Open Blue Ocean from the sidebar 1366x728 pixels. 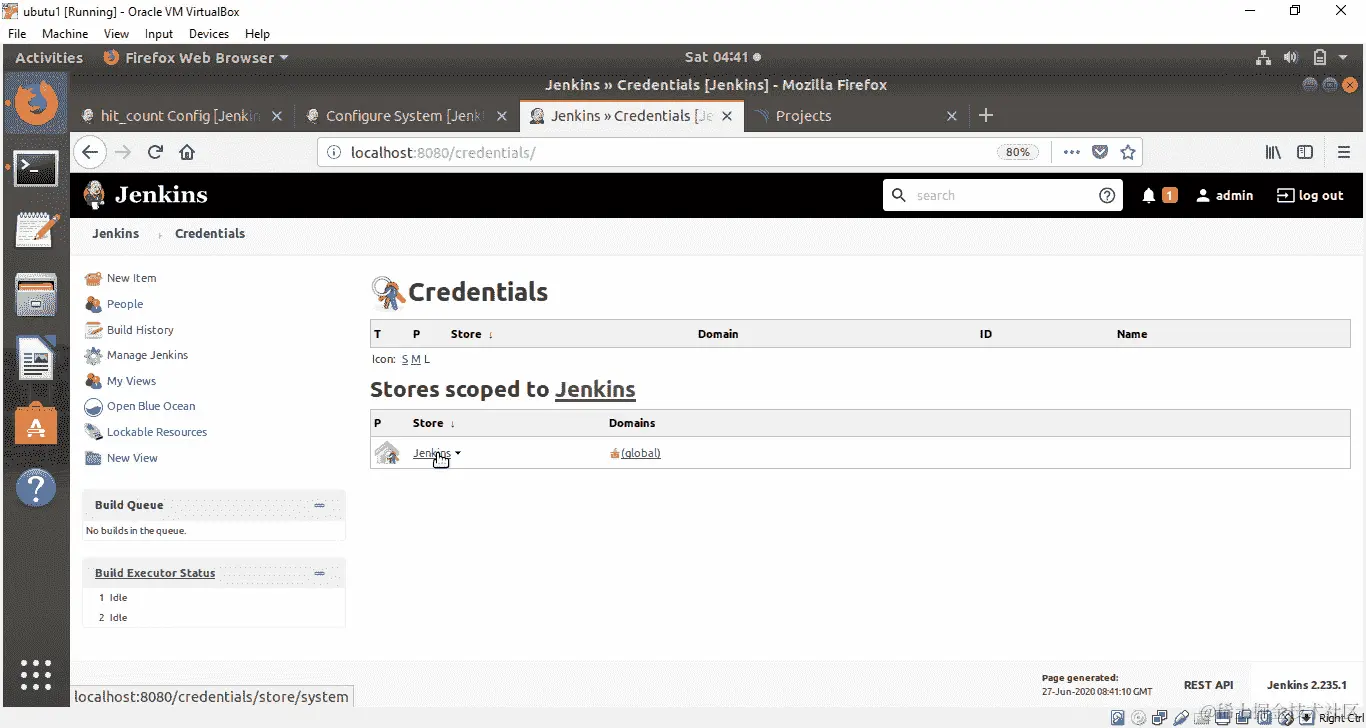[149, 406]
